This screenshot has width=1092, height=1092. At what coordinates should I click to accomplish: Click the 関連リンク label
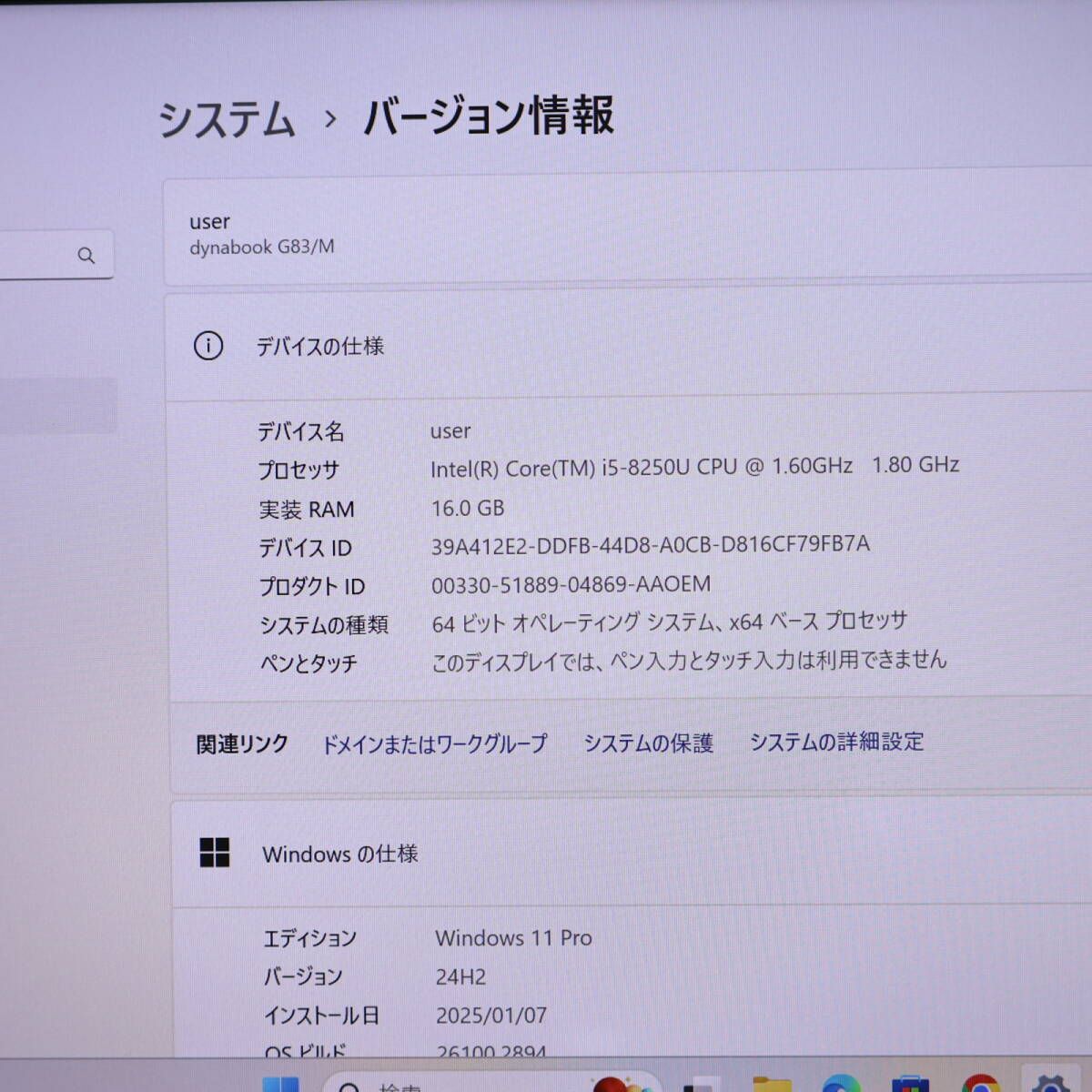[242, 745]
